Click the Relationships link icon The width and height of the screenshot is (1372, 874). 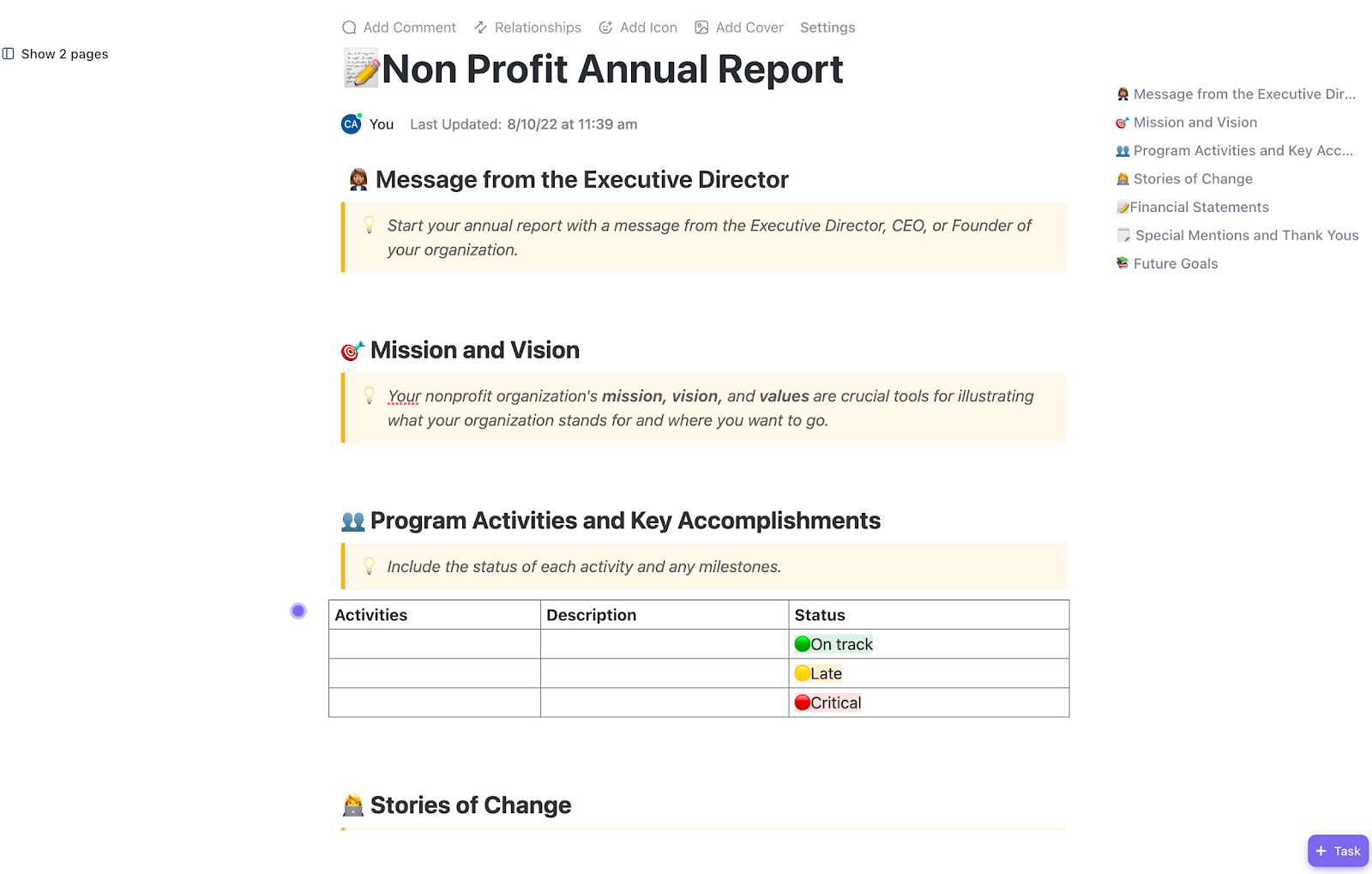(x=481, y=27)
